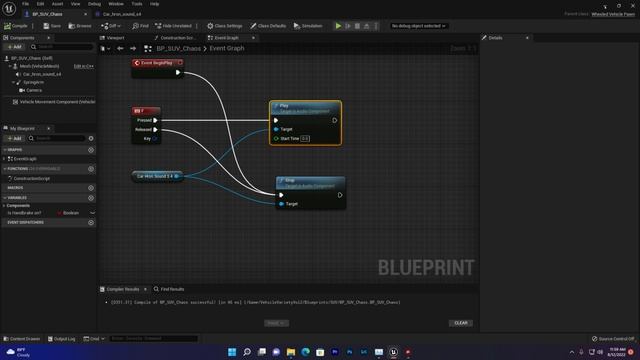Click the My Blueprint search field
Screen dimensions: 640x360
[x=56, y=138]
